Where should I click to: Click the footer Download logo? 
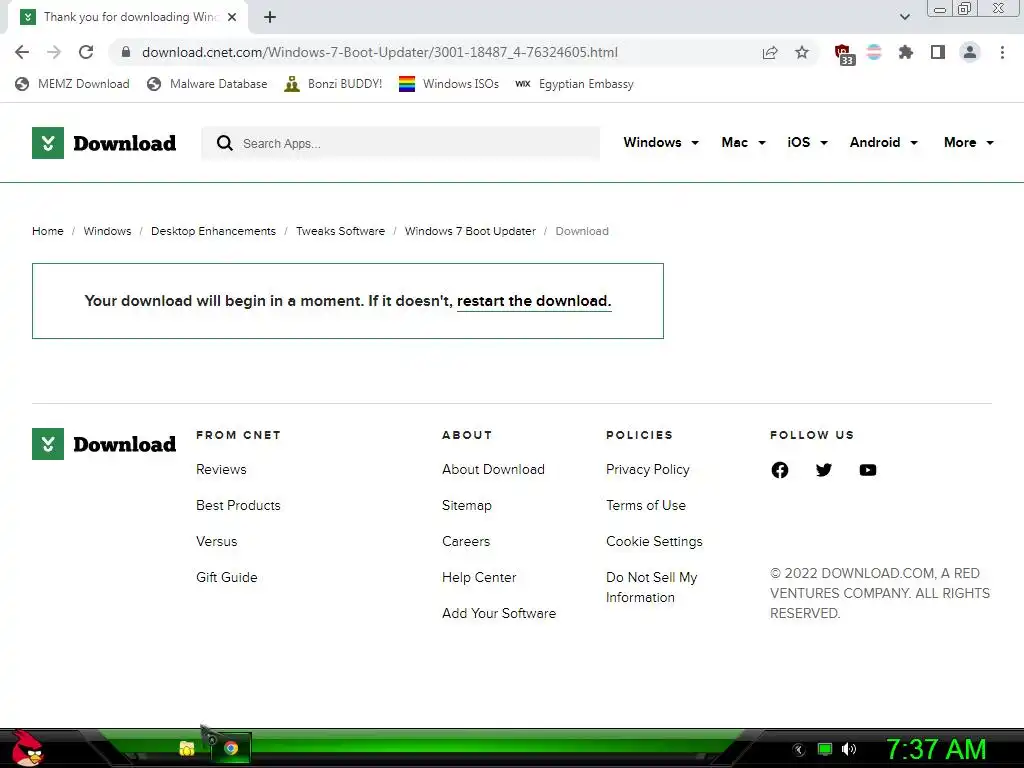tap(104, 444)
